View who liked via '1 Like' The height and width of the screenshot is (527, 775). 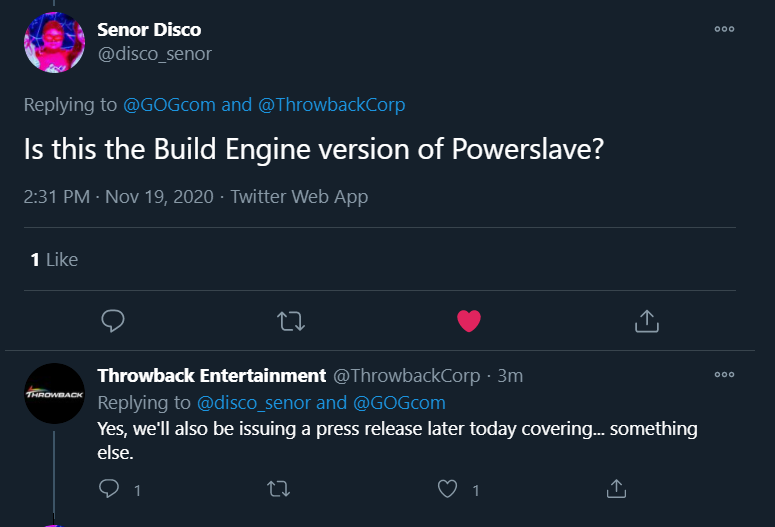coord(54,260)
